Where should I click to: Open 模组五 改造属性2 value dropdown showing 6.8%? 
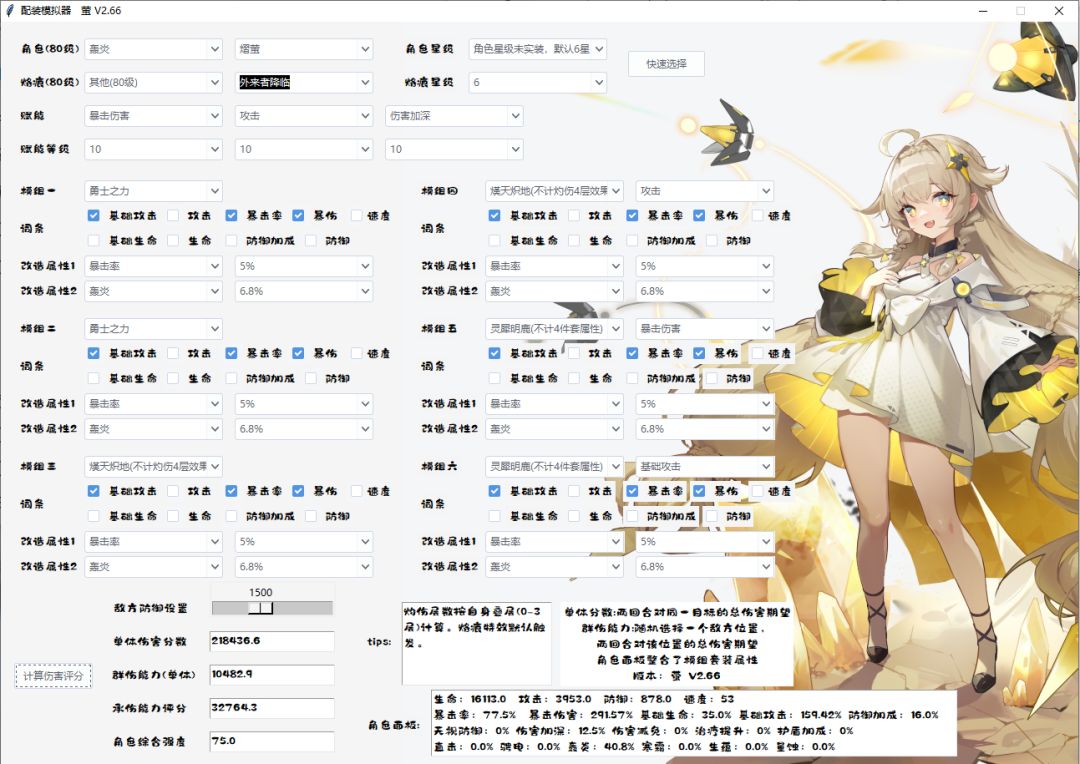pos(705,429)
